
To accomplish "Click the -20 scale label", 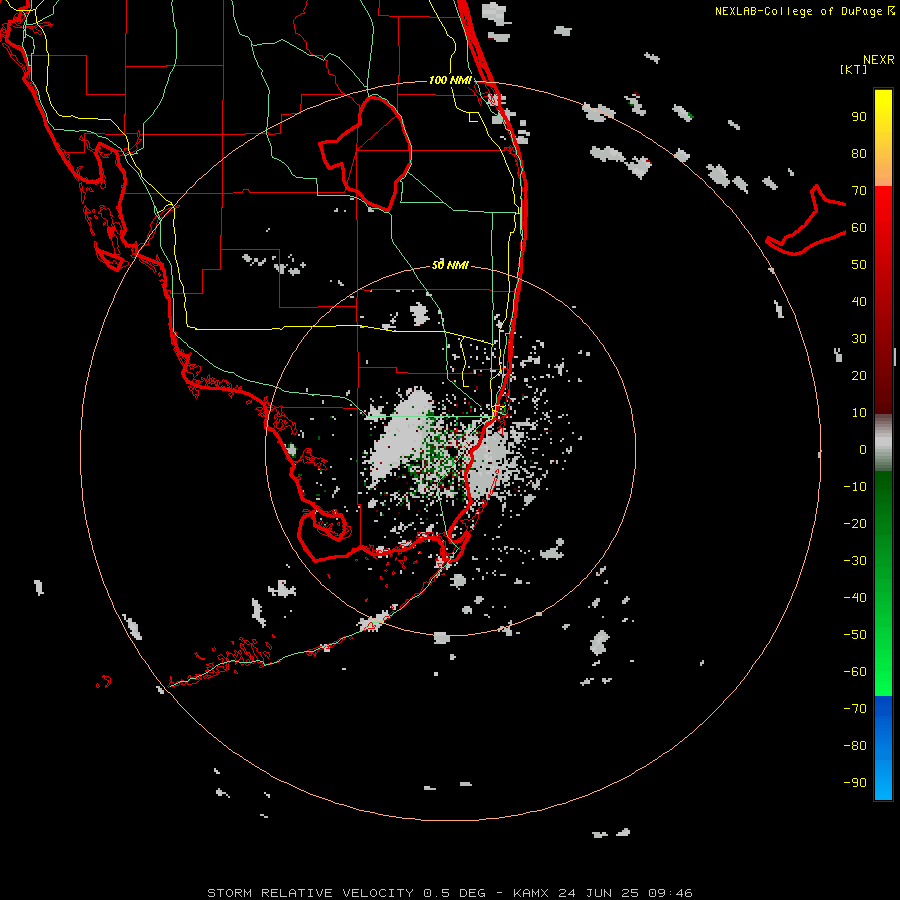I will [855, 523].
